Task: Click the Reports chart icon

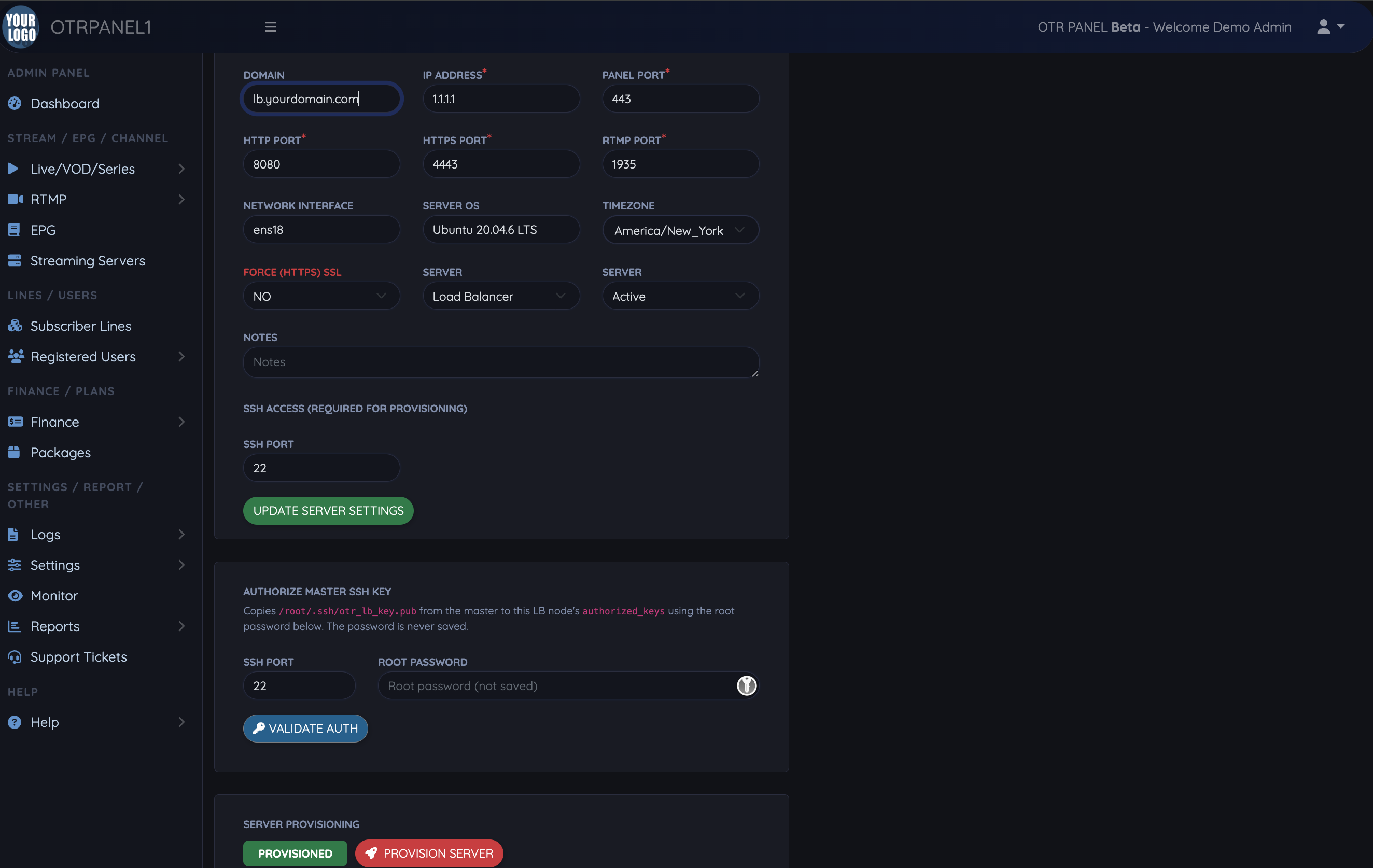Action: (x=14, y=626)
